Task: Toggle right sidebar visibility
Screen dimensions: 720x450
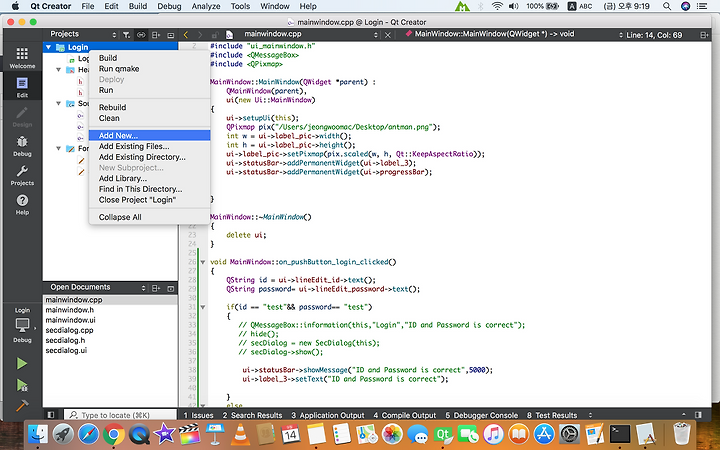Action: 698,415
